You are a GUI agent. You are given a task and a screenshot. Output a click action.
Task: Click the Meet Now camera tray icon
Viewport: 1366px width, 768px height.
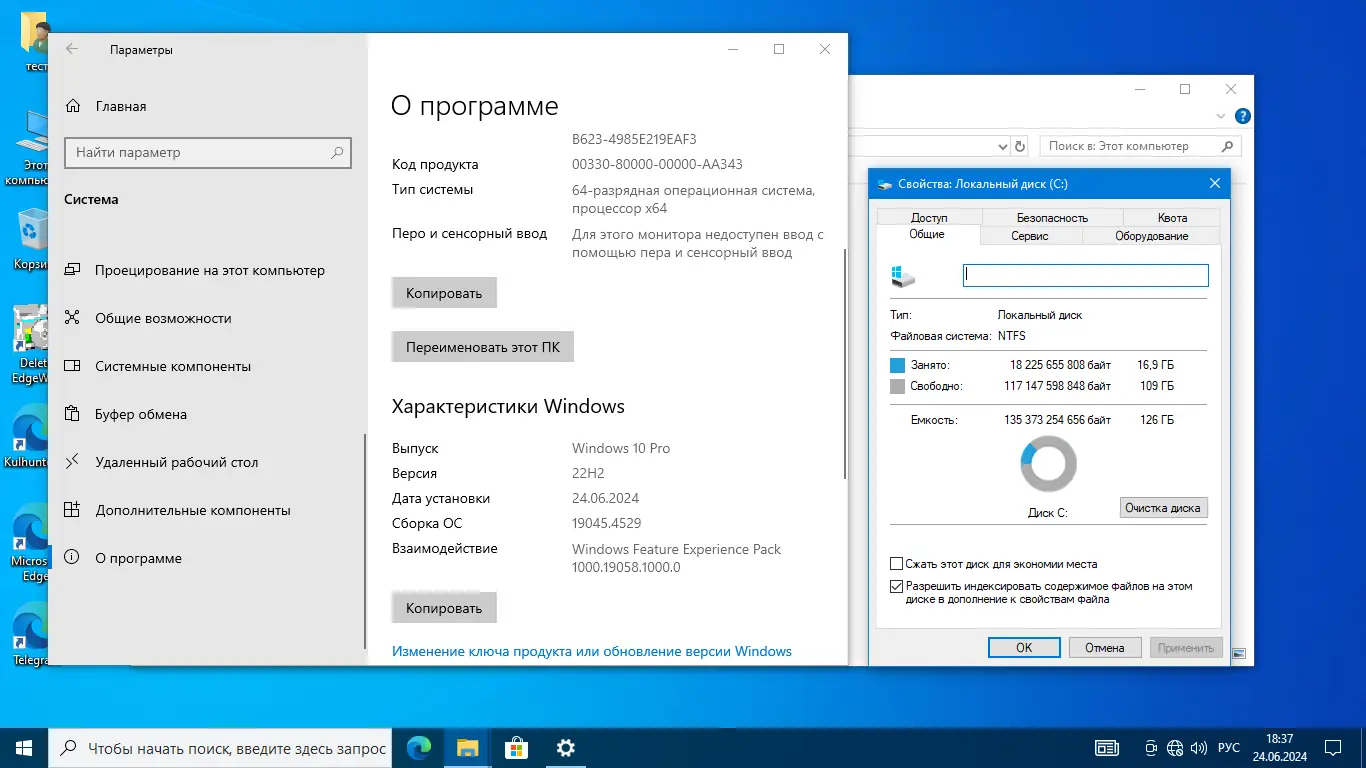(1151, 748)
